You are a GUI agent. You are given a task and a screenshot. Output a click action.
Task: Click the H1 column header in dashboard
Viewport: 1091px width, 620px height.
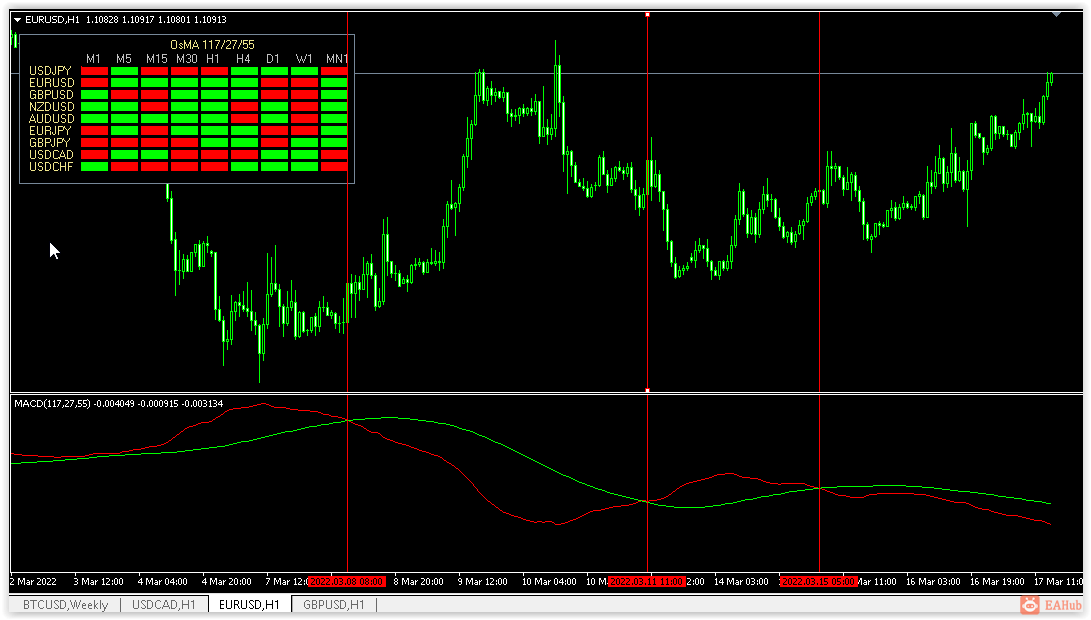(213, 58)
